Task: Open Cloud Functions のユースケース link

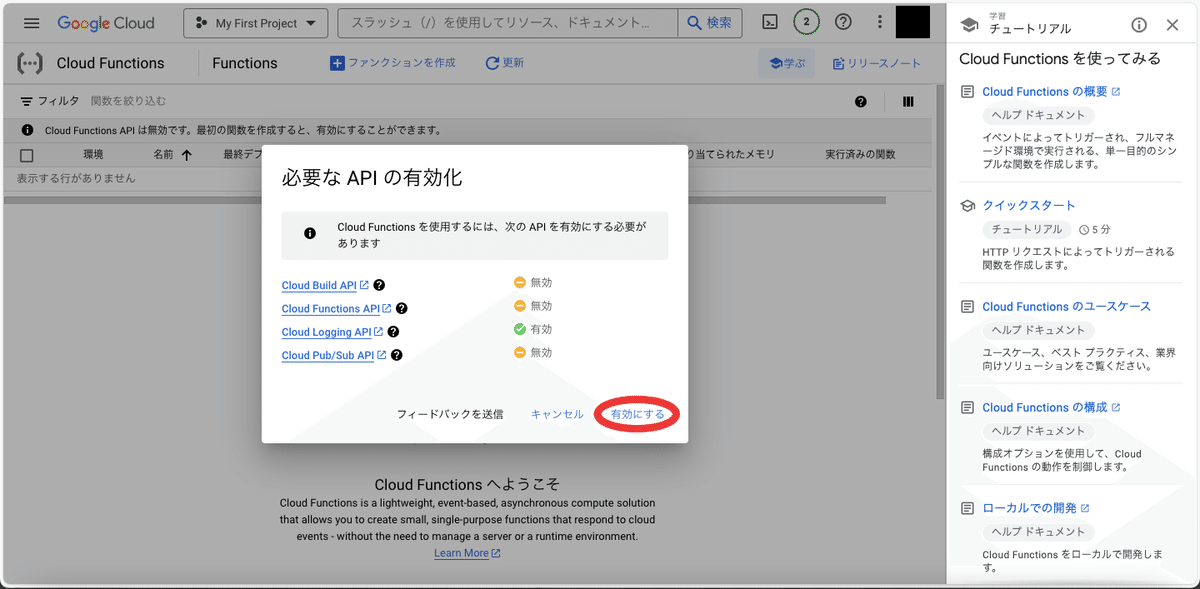Action: [1066, 306]
